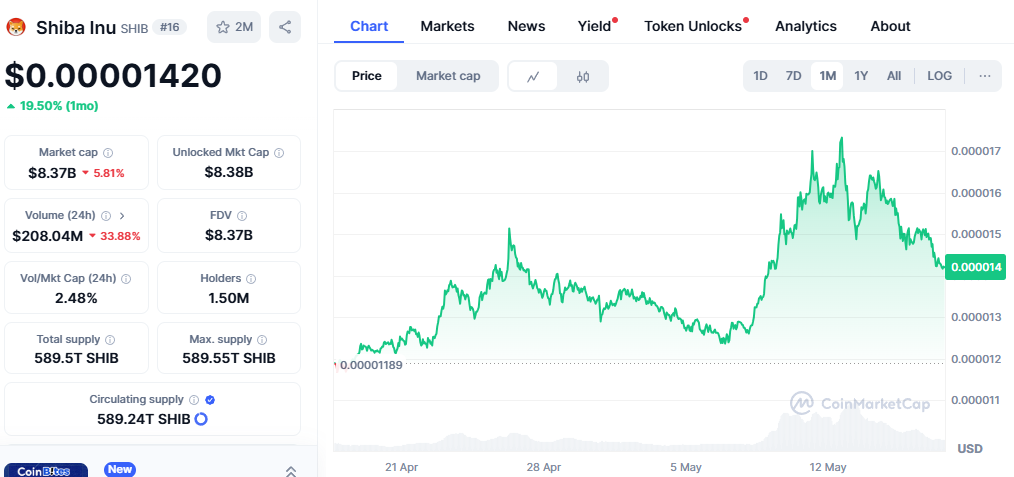Click the circulating supply progress ring
Viewport: 1014px width, 477px height.
pyautogui.click(x=201, y=419)
